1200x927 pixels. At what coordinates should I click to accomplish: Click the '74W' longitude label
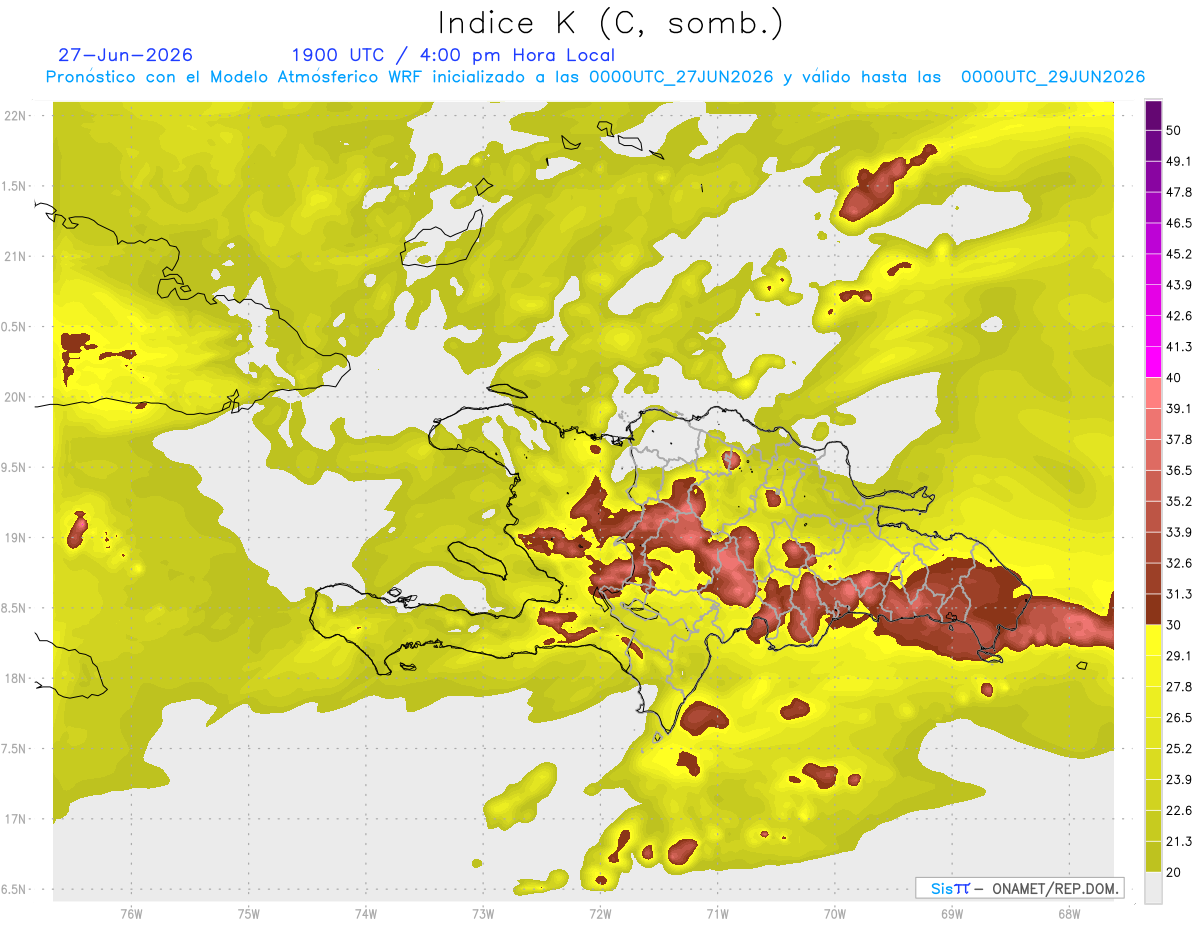[365, 913]
